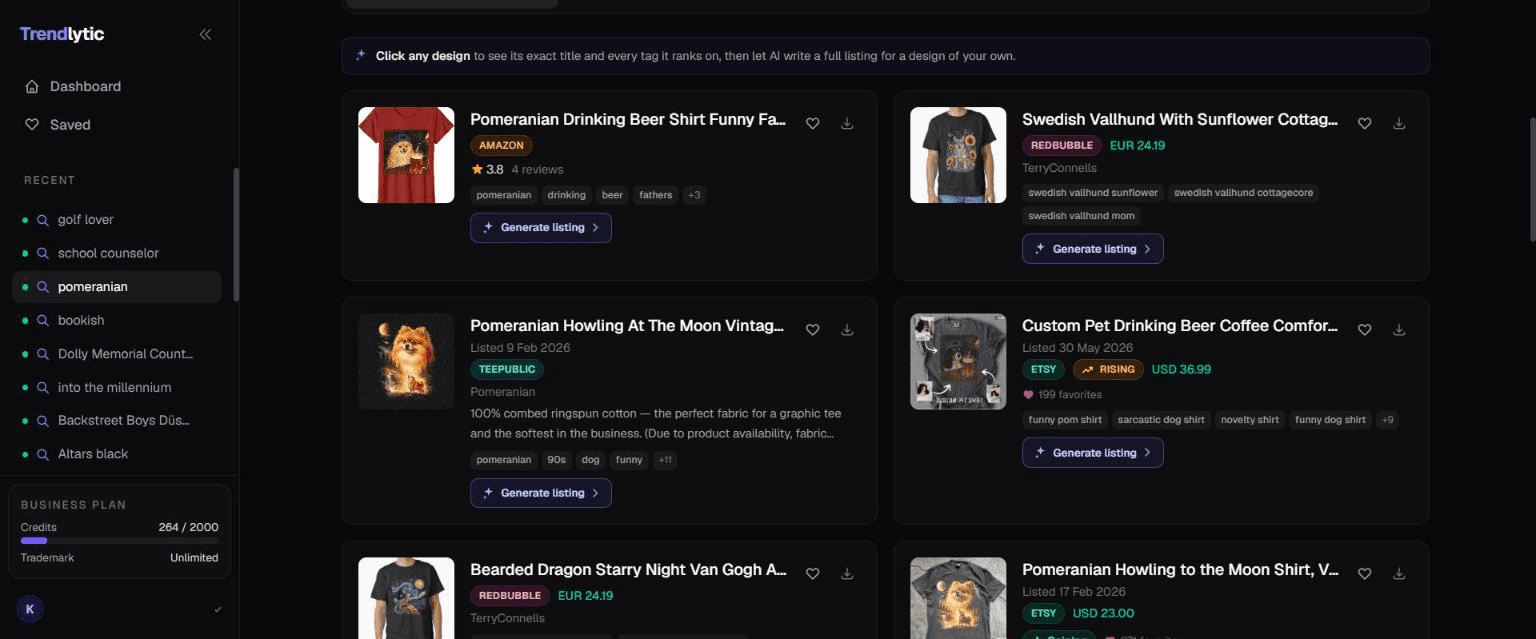Click the "swedish vallhund cottagecore" tag

pyautogui.click(x=1243, y=193)
